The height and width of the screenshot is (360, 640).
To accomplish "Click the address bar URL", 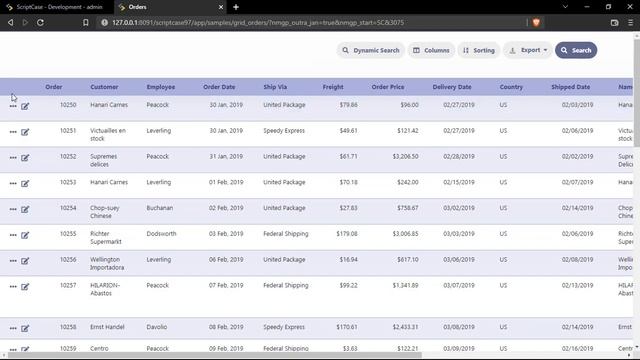I will pos(258,22).
